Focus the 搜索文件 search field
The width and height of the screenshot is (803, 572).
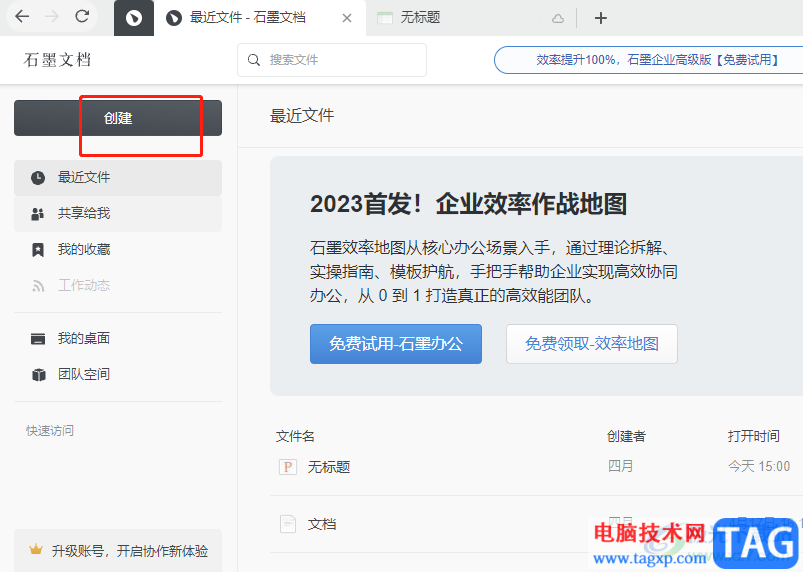(x=332, y=60)
